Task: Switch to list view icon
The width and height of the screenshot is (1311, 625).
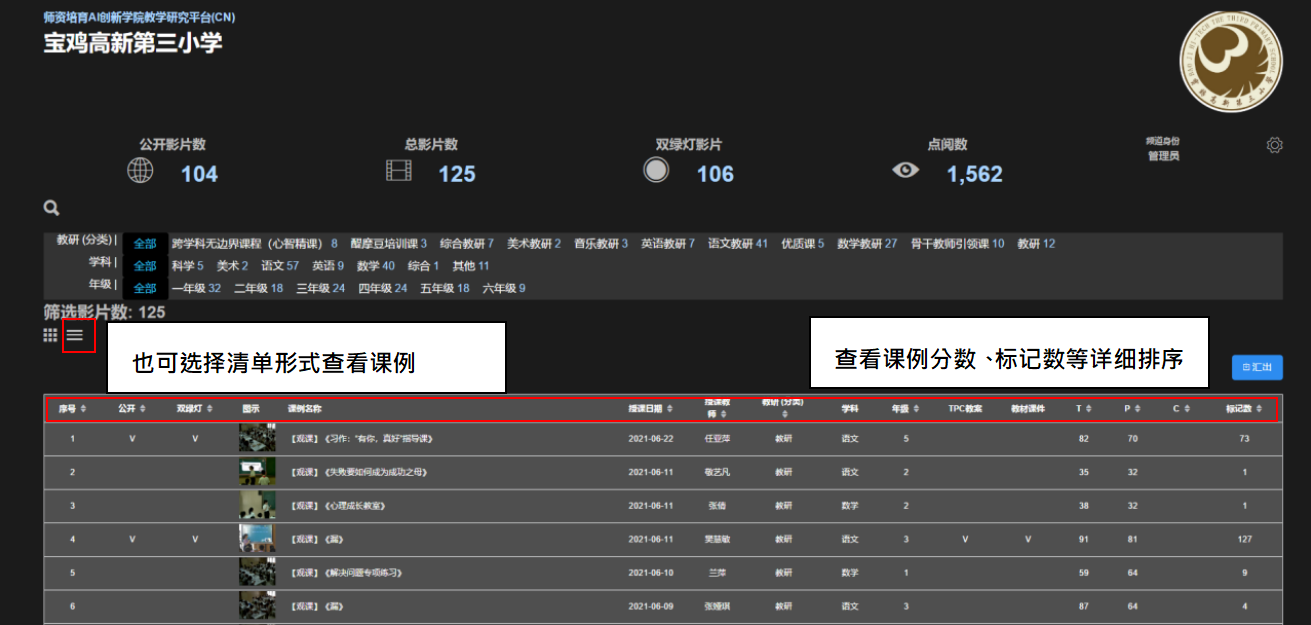Action: 75,335
